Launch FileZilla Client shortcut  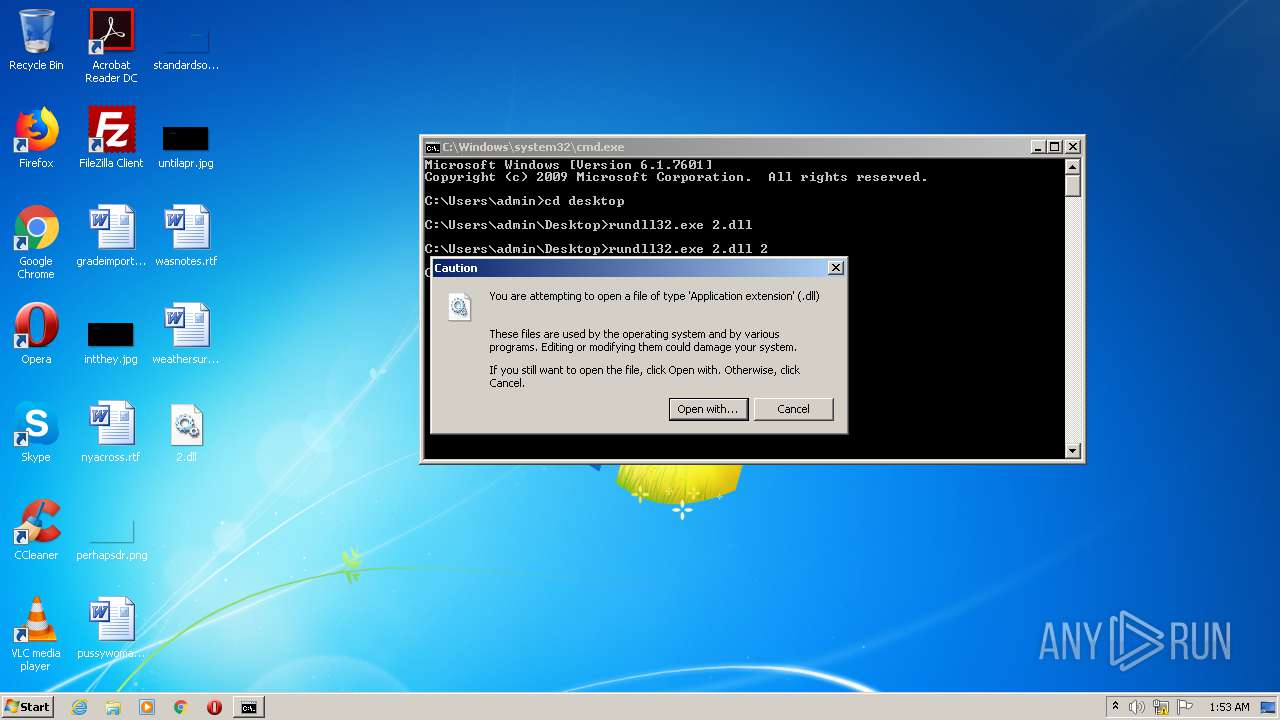[x=111, y=138]
